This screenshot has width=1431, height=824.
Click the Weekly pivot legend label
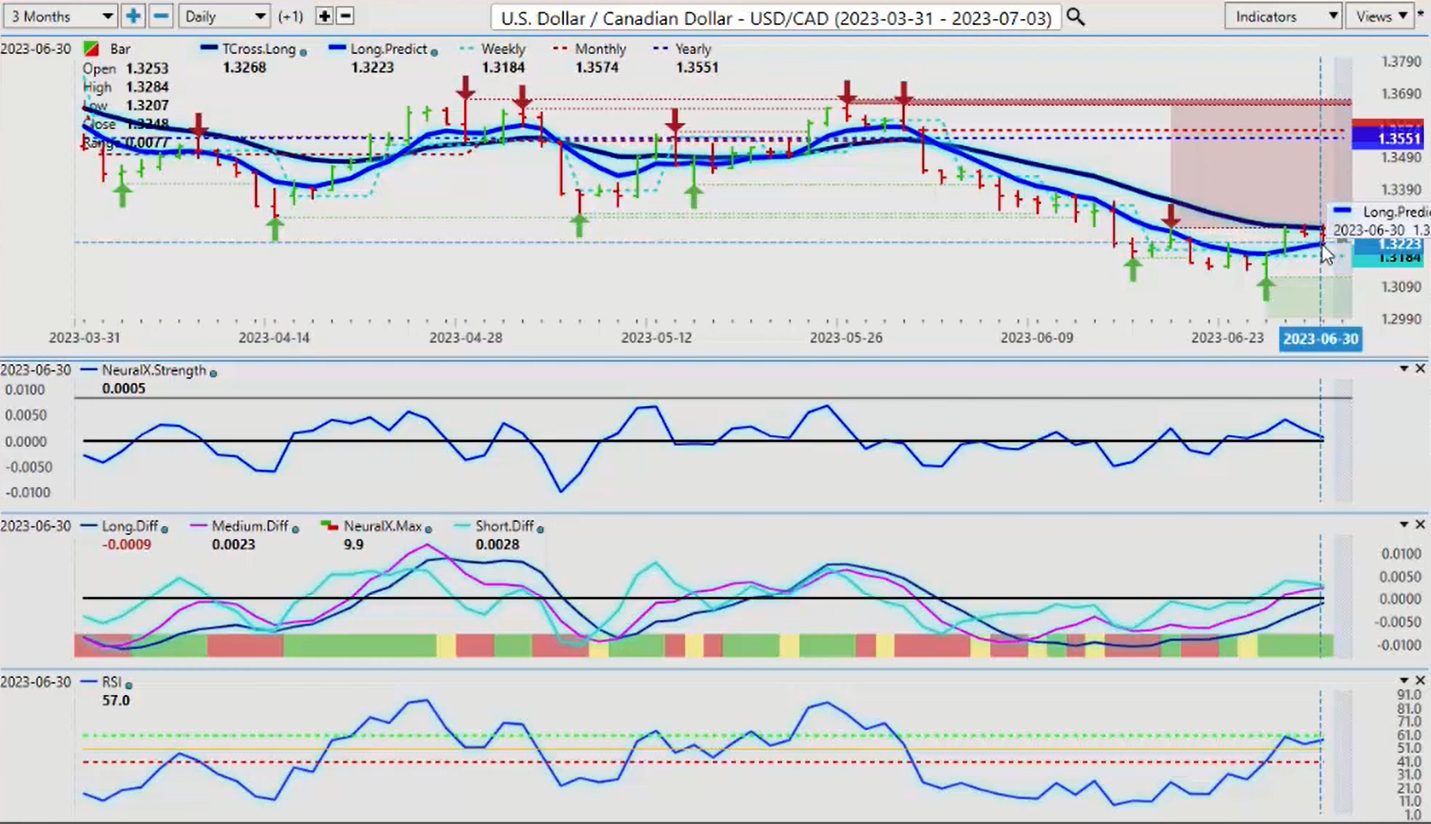click(504, 49)
